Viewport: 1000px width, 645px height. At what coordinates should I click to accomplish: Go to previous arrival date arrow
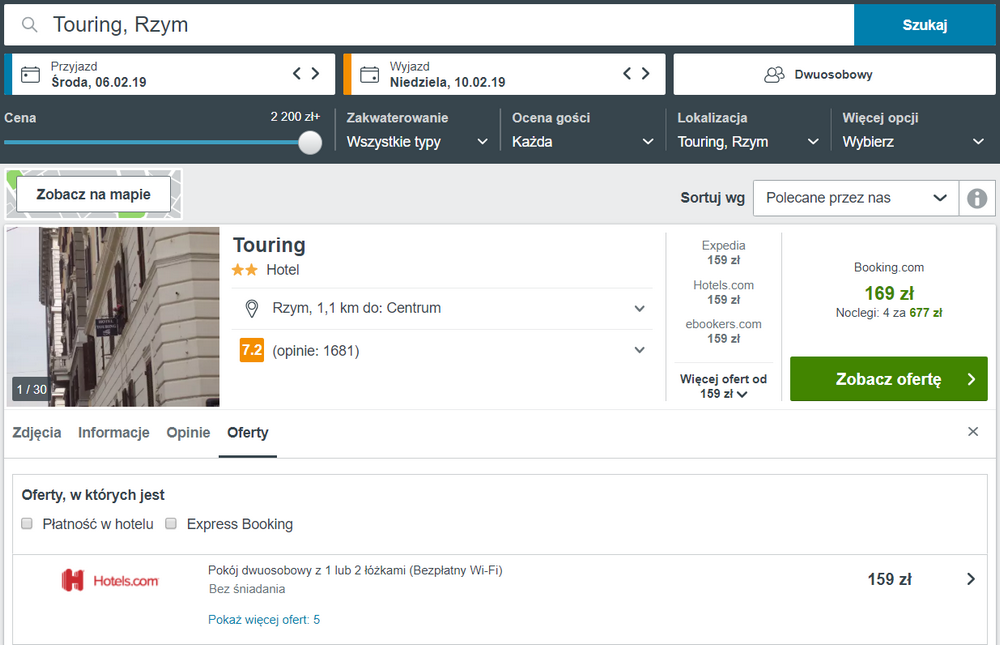pos(297,73)
